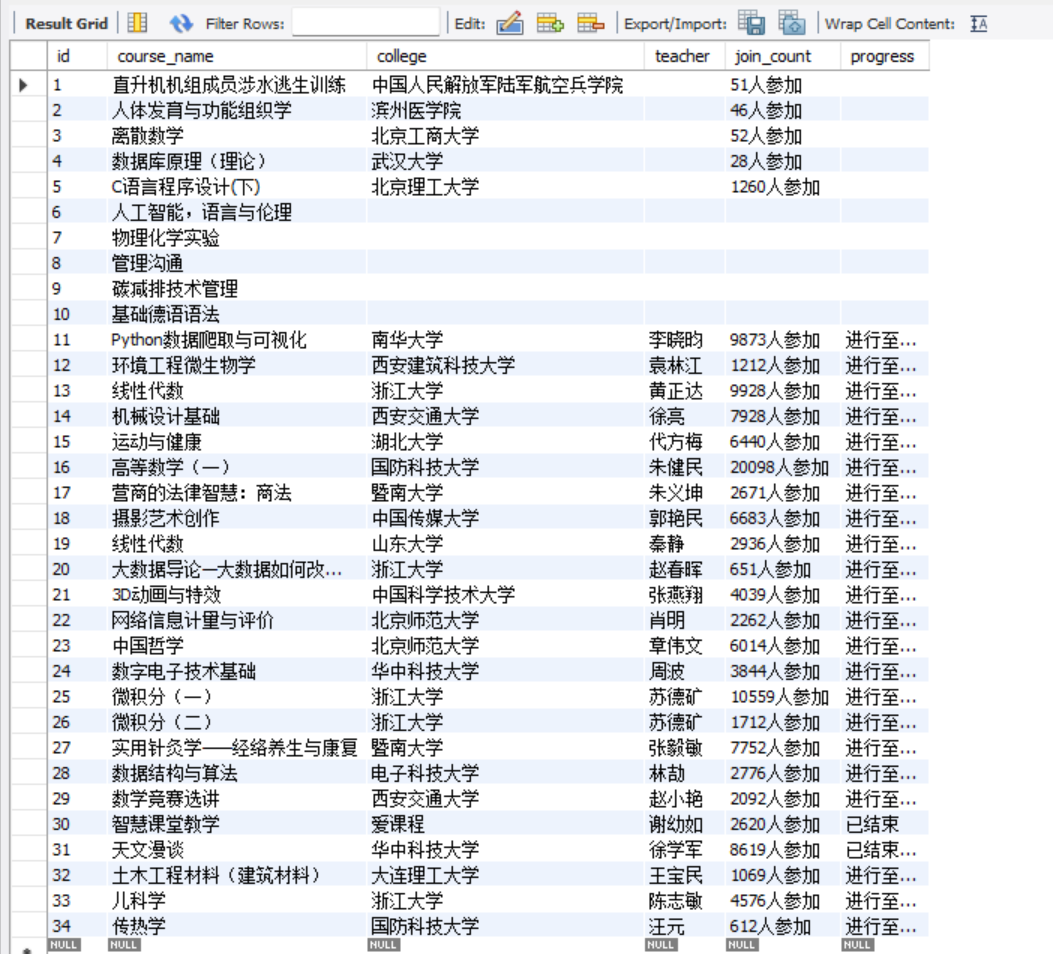Select the 电子科技大学 cell
Screen dimensions: 1053x954
click(506, 773)
